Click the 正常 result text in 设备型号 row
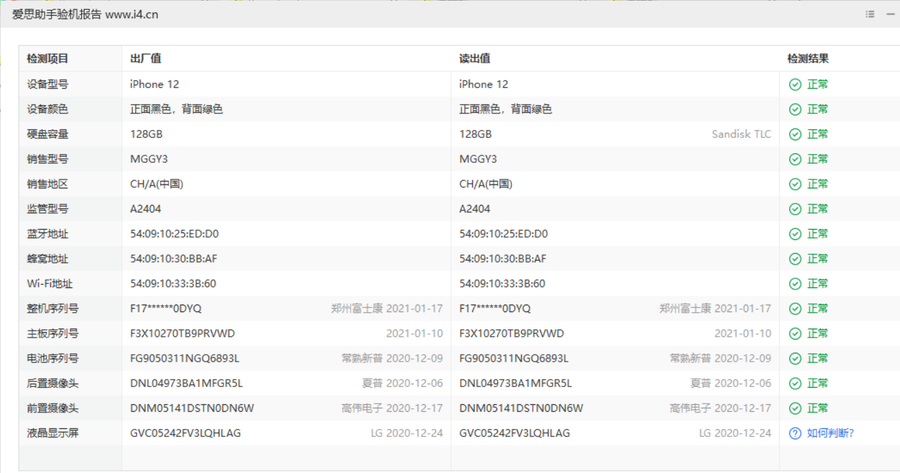The width and height of the screenshot is (900, 473). coord(817,84)
